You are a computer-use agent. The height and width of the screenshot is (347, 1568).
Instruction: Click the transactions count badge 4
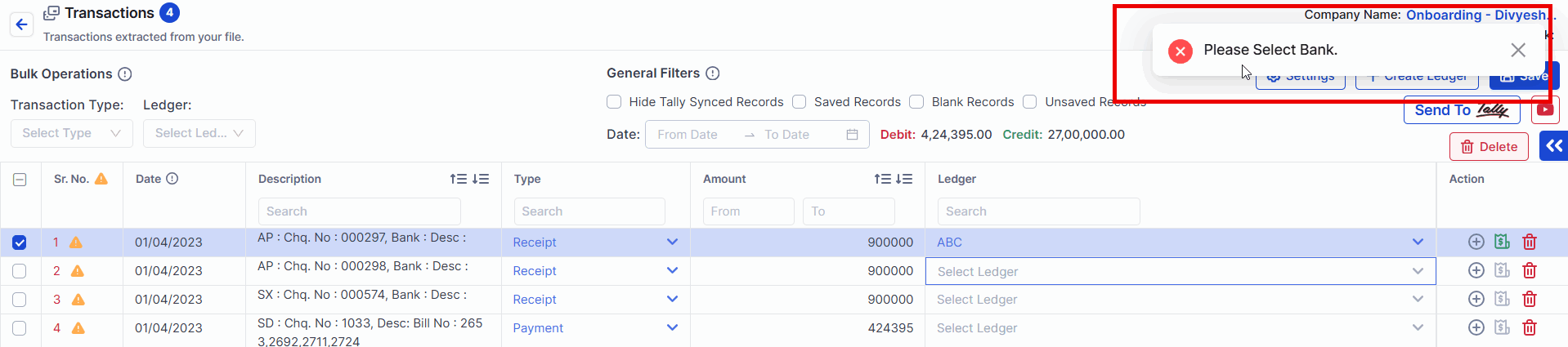coord(170,13)
